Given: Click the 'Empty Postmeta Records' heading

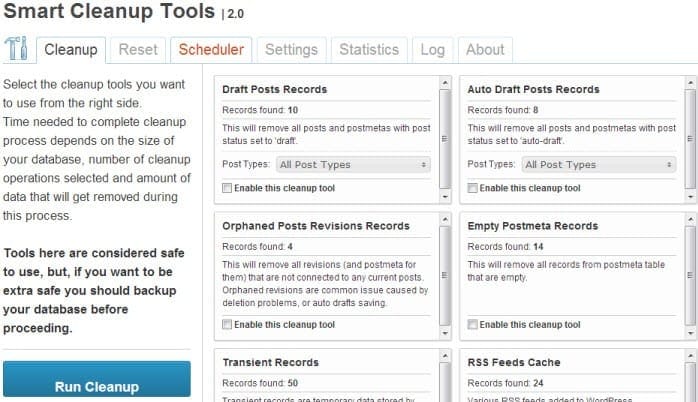Looking at the screenshot, I should click(x=532, y=226).
